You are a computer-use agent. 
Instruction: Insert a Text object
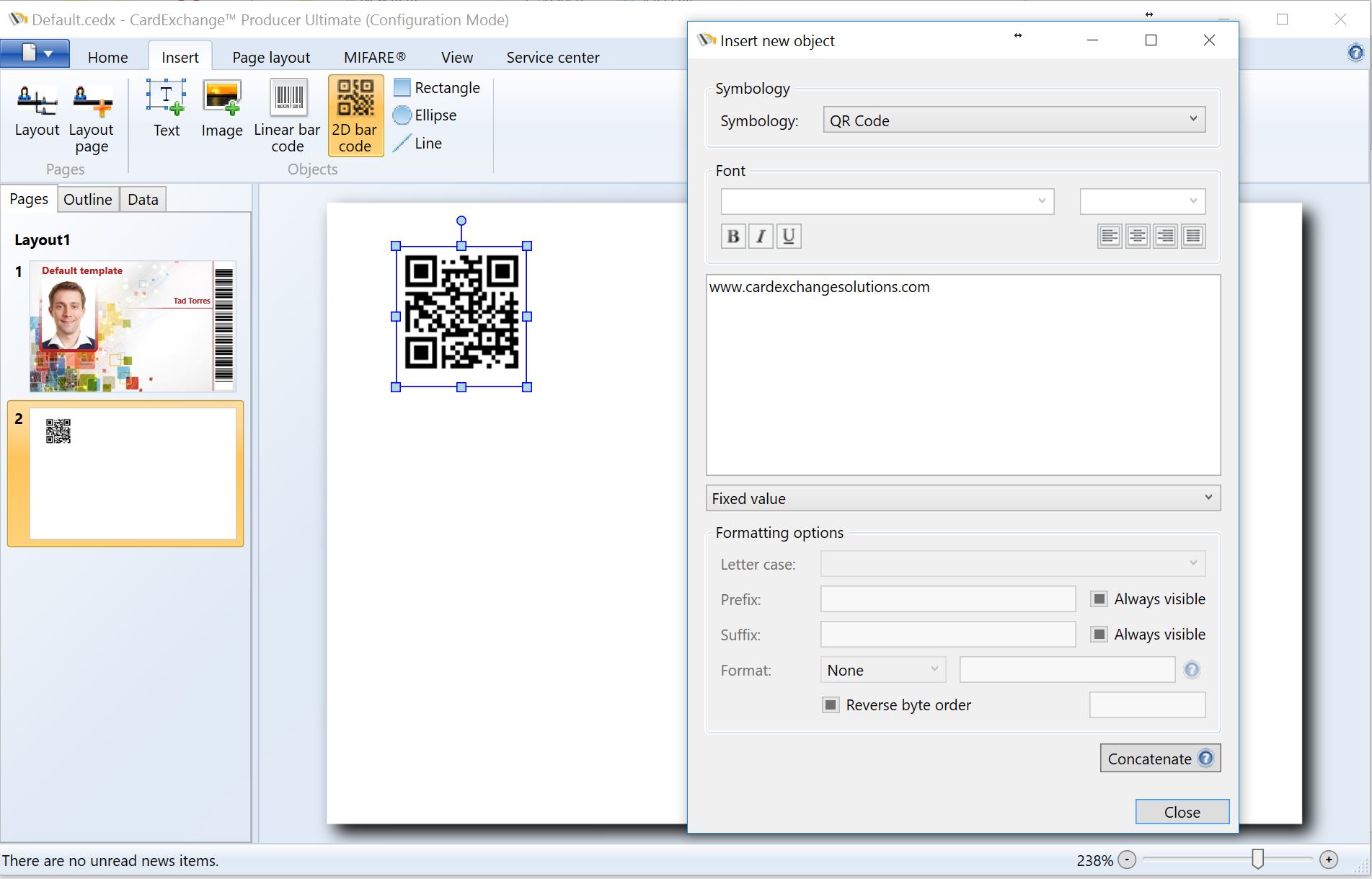(x=167, y=108)
